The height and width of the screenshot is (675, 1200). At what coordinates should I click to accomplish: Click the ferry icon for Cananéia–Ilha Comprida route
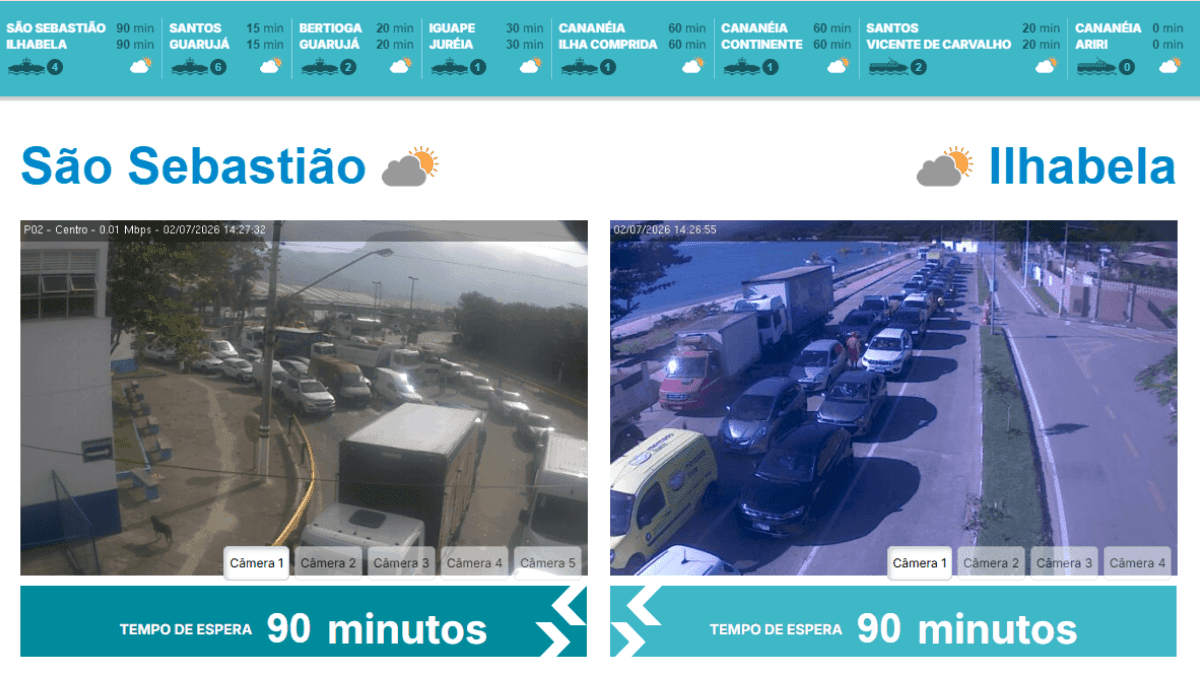[x=580, y=67]
